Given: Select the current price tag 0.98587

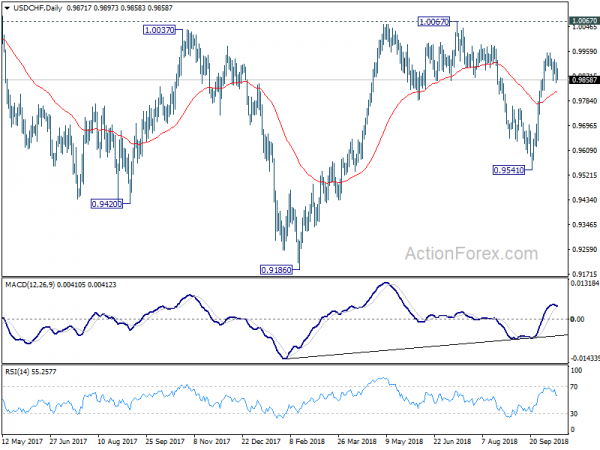Looking at the screenshot, I should (x=584, y=80).
